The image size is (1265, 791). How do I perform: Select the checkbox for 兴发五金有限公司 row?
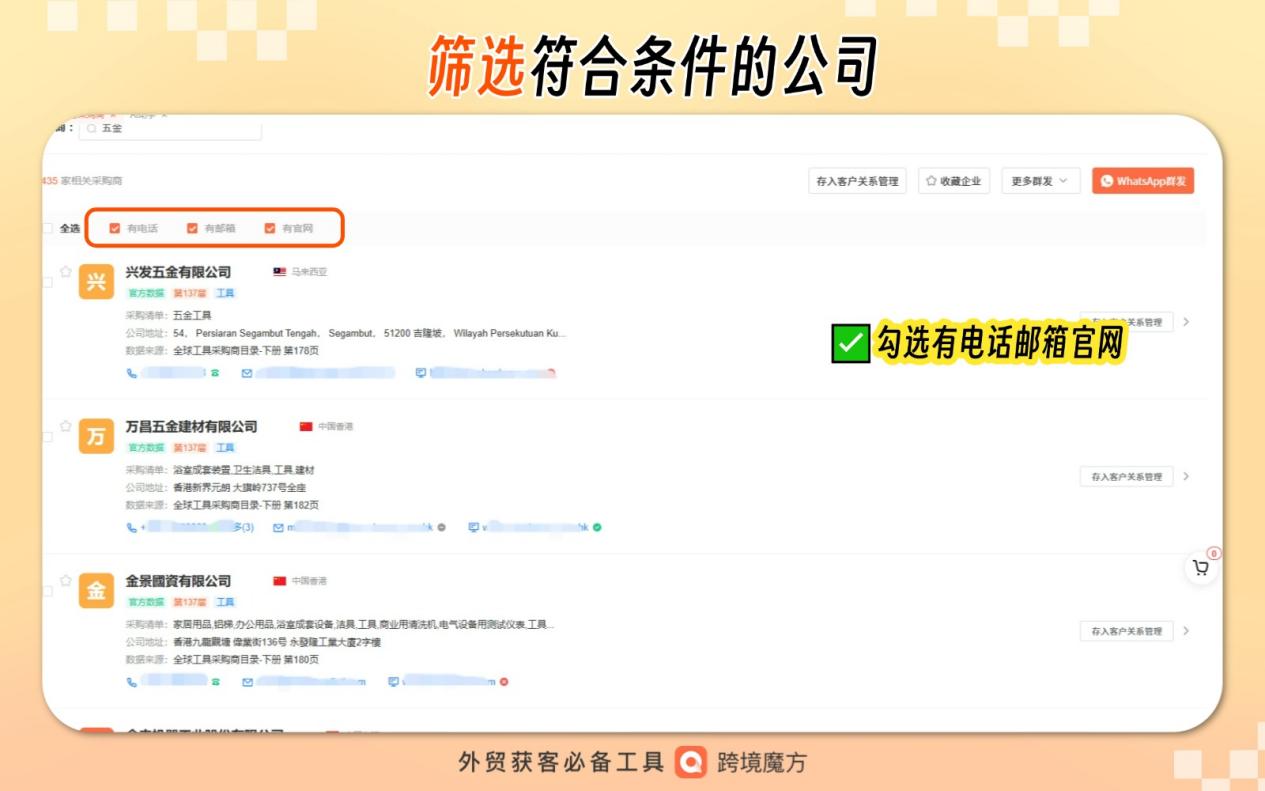[x=48, y=283]
